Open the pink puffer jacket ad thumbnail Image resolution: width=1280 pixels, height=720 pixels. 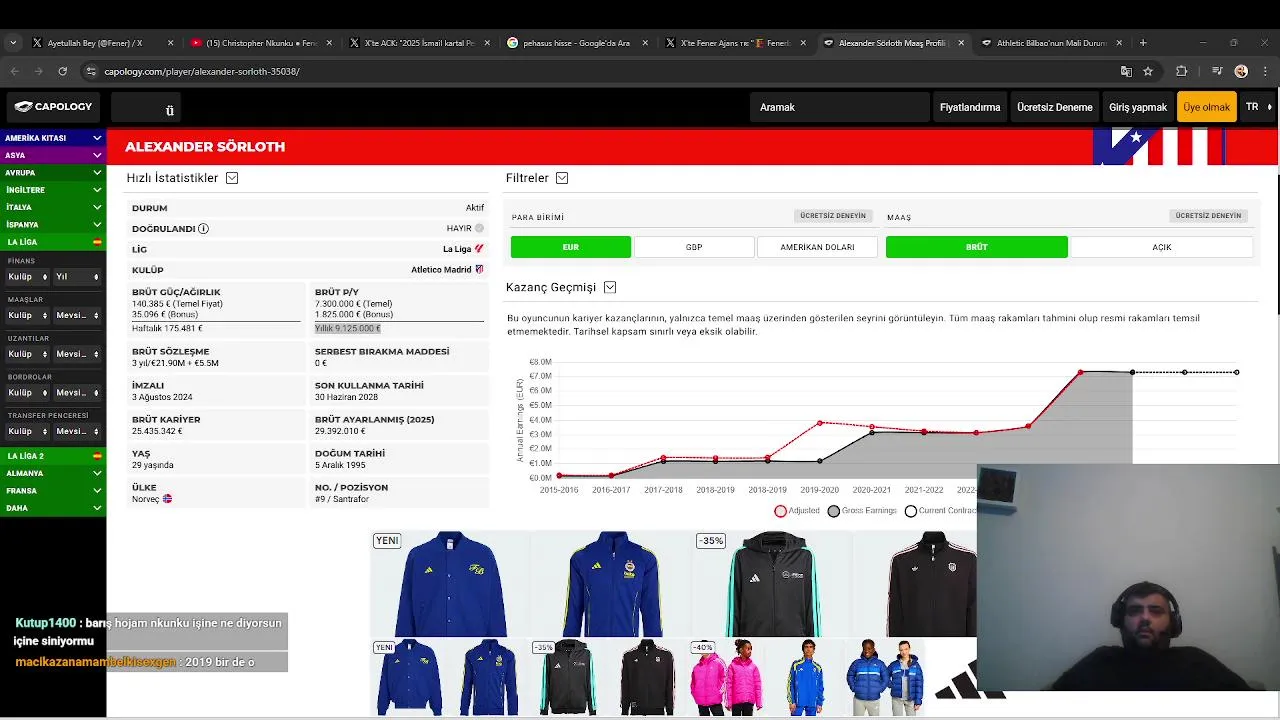pos(726,677)
